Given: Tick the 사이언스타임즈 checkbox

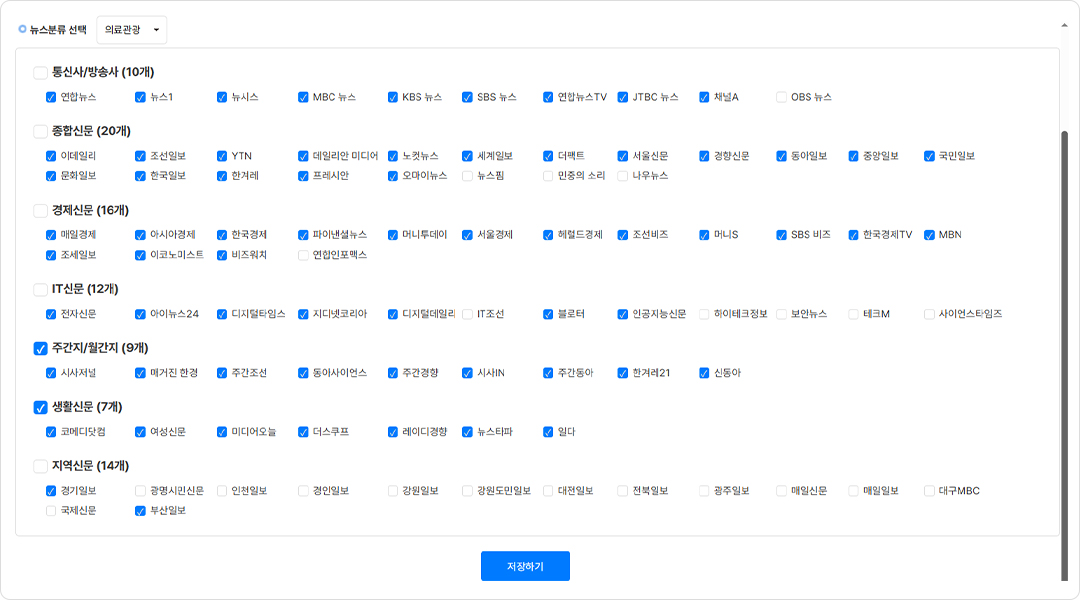Looking at the screenshot, I should 929,314.
